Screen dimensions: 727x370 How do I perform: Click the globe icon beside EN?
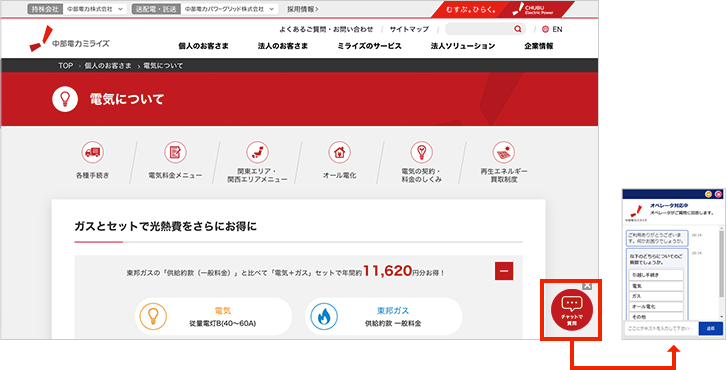click(545, 29)
